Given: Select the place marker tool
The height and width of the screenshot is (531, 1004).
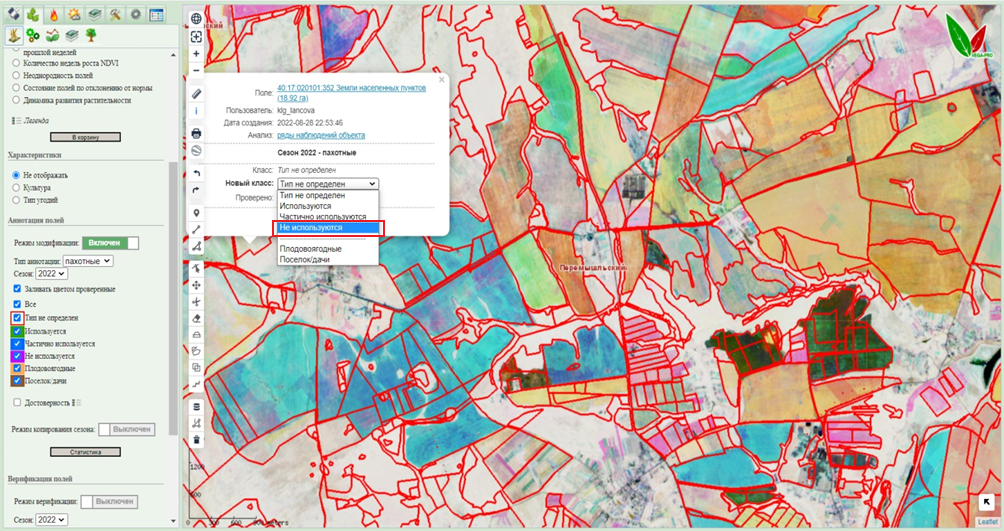Looking at the screenshot, I should point(196,213).
